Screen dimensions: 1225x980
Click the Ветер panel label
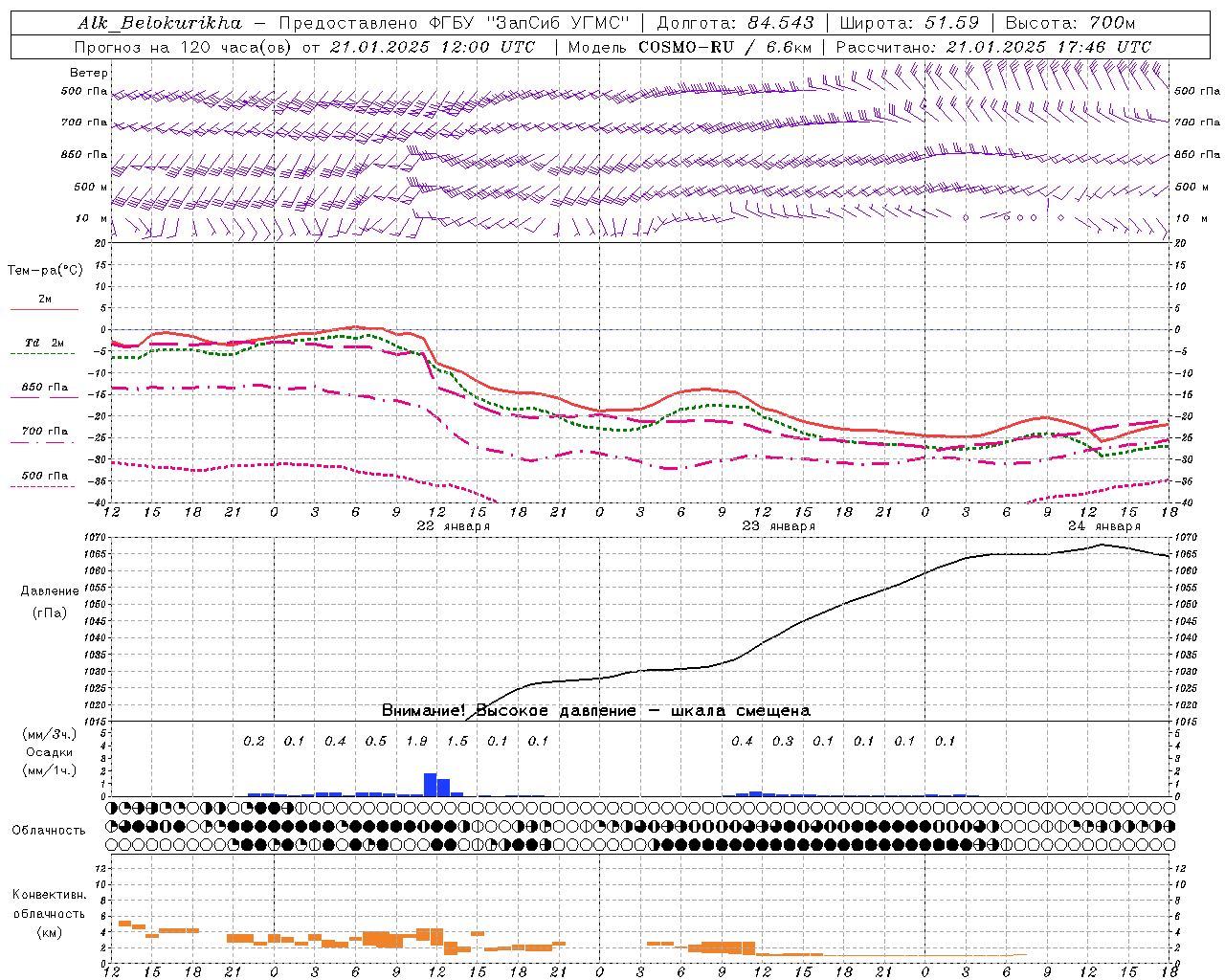(89, 73)
